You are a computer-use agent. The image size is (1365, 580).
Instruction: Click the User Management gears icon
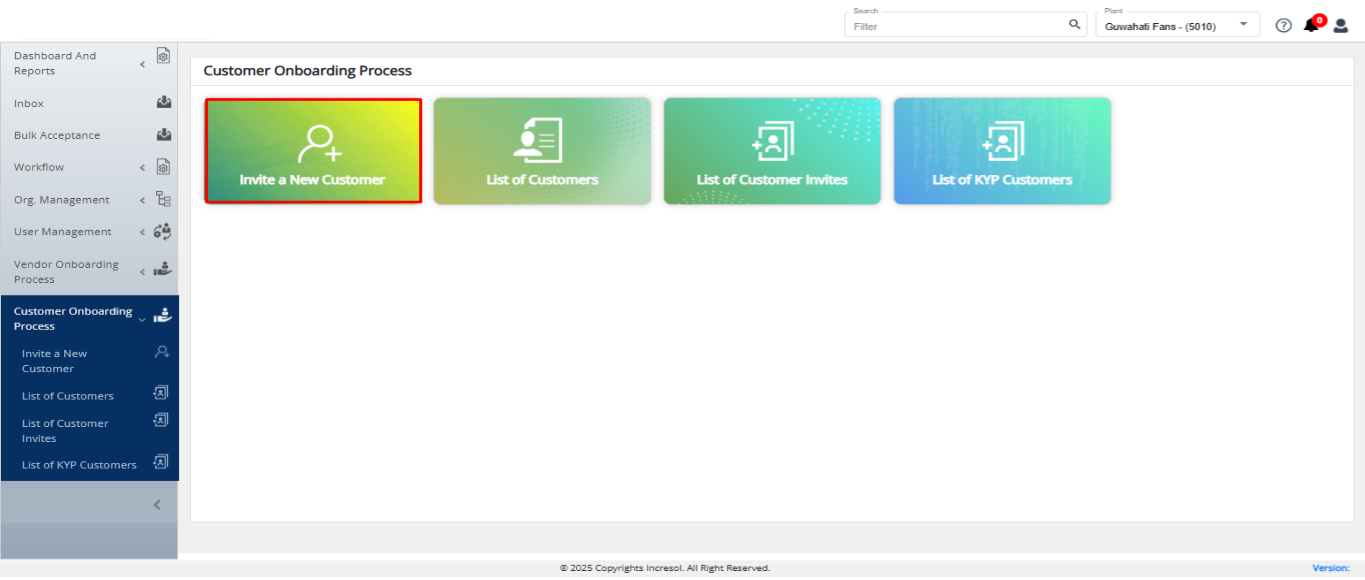coord(162,231)
